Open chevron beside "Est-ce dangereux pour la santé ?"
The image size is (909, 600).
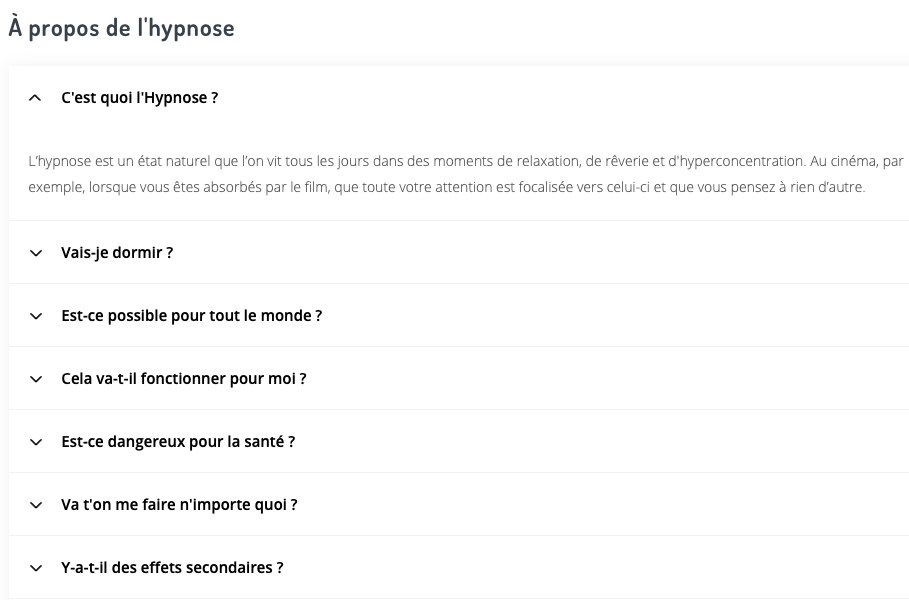point(36,442)
